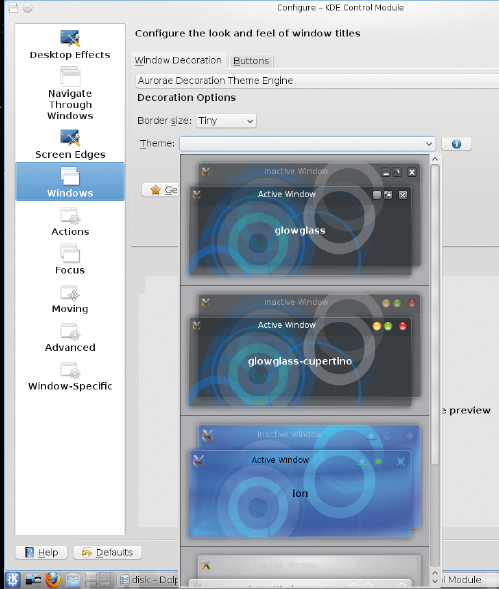The height and width of the screenshot is (589, 499).
Task: Open the Screen Edges section
Action: 70,144
